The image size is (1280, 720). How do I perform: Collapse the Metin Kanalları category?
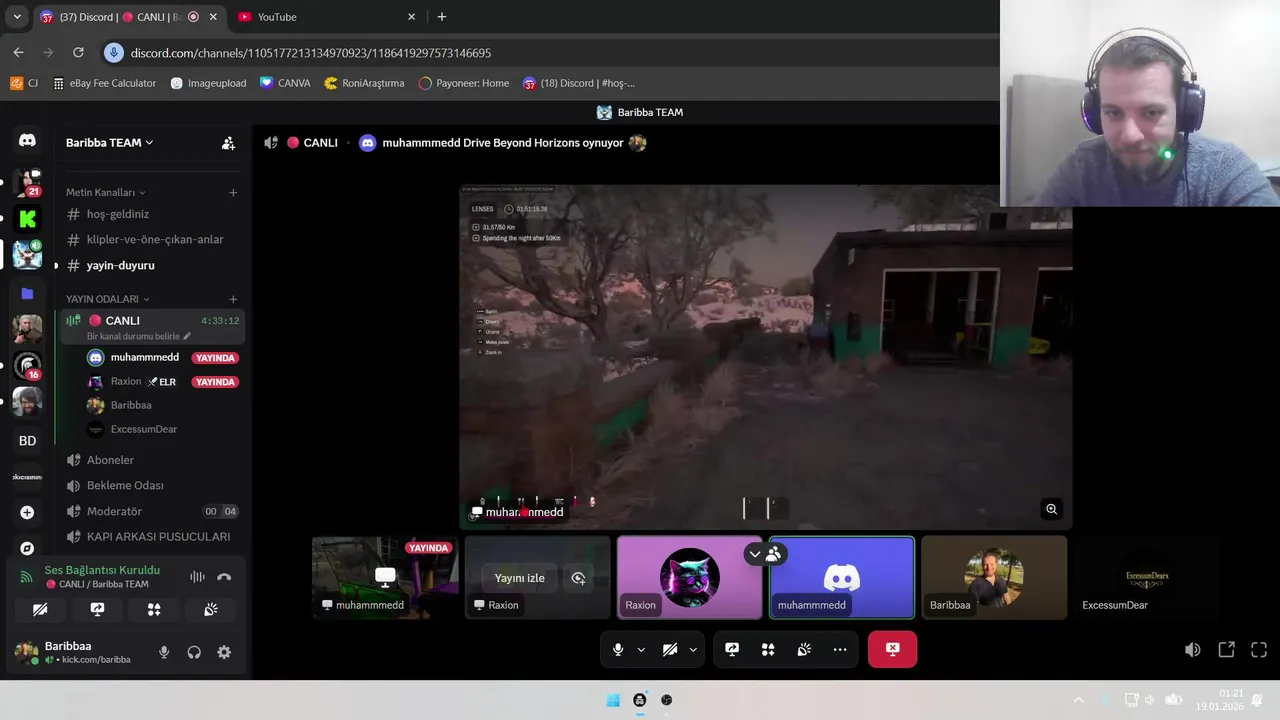[x=106, y=192]
